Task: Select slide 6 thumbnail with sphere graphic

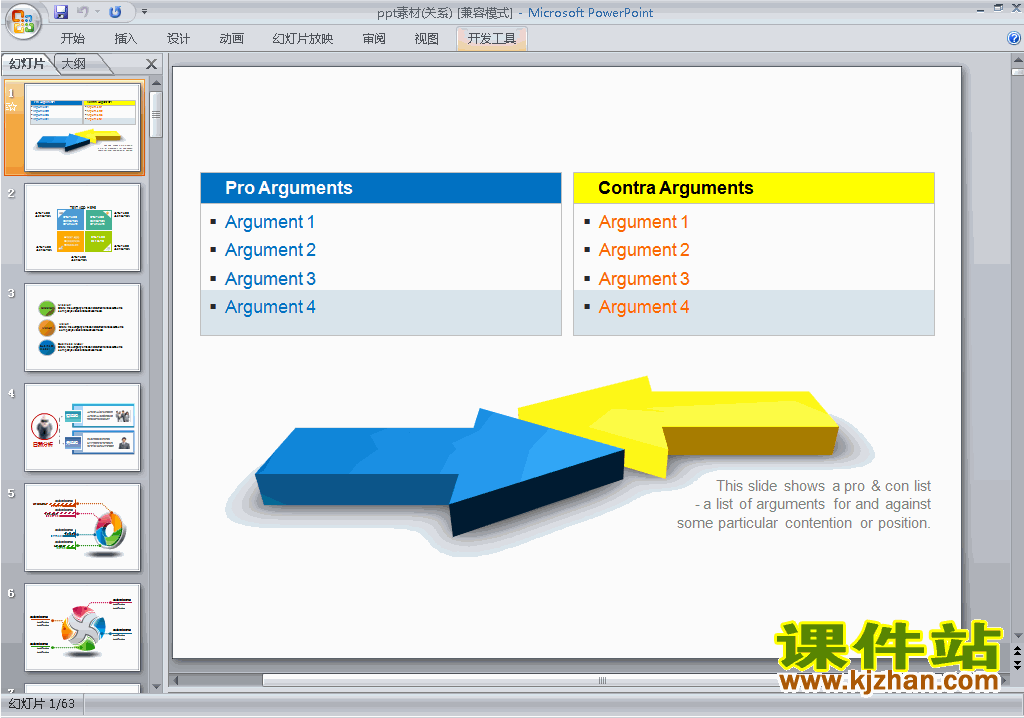Action: (82, 627)
